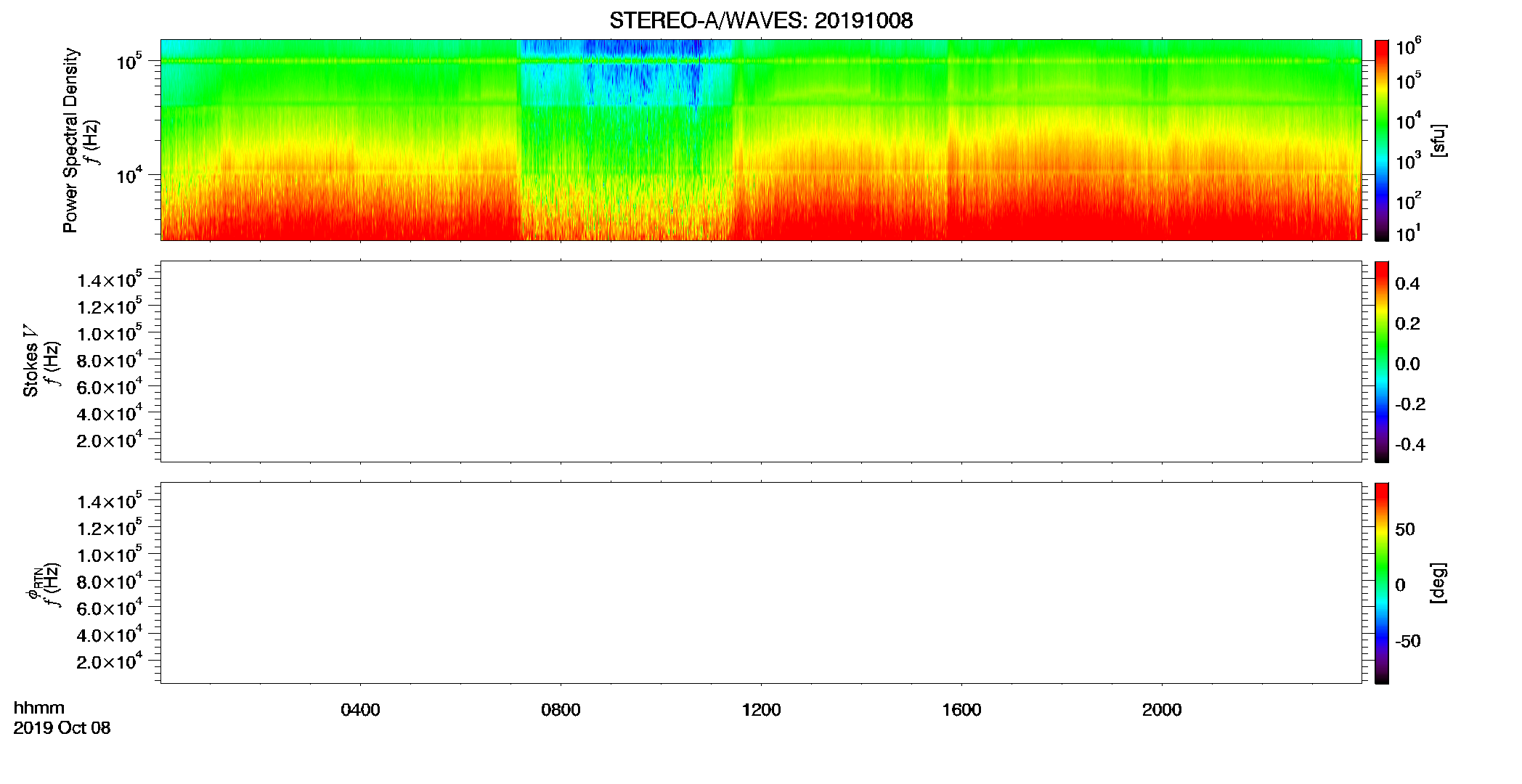Click the "0.0" Stokes V colorbar value

click(x=1407, y=364)
